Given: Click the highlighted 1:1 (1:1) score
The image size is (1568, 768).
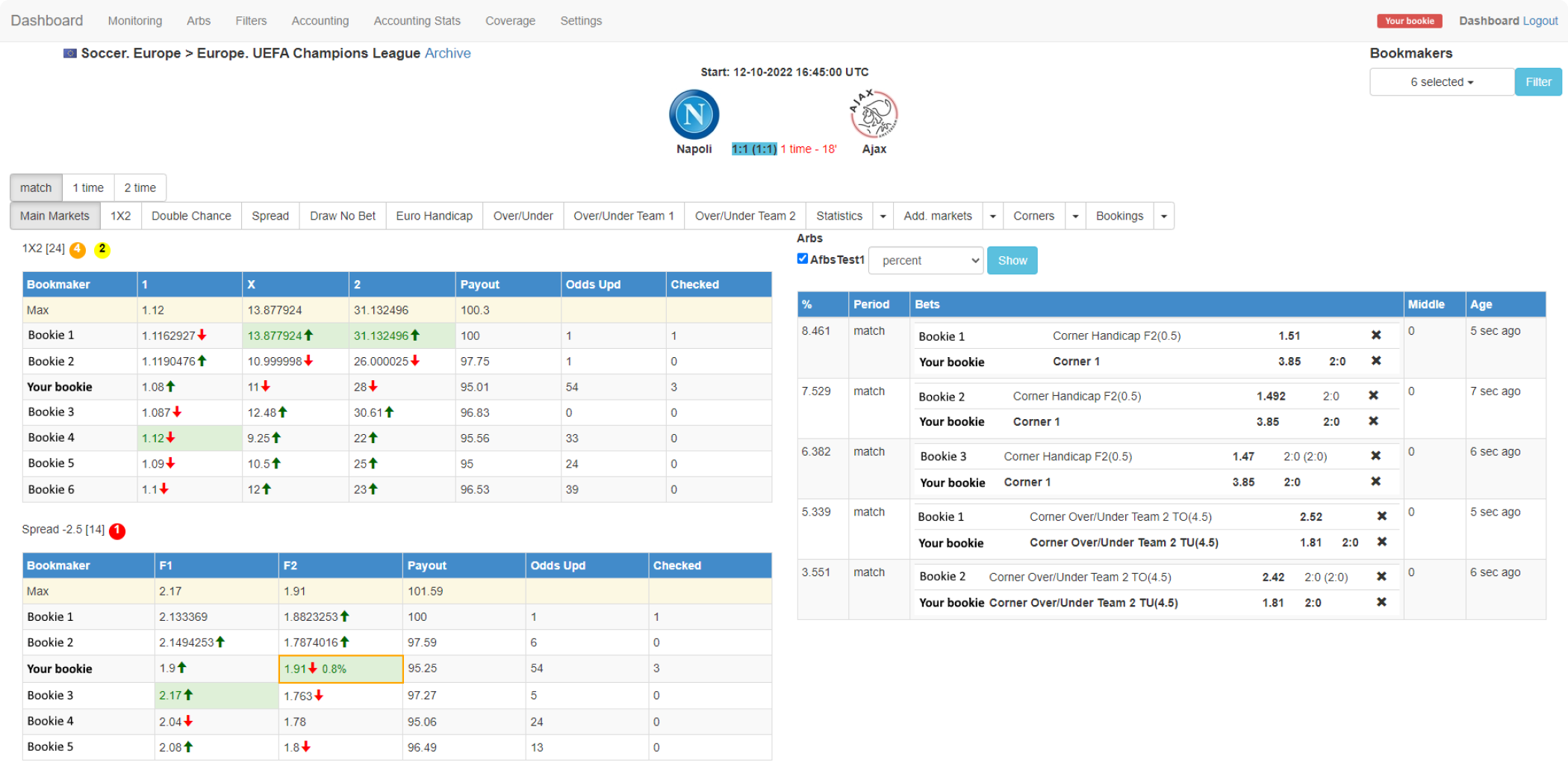Looking at the screenshot, I should [x=753, y=149].
